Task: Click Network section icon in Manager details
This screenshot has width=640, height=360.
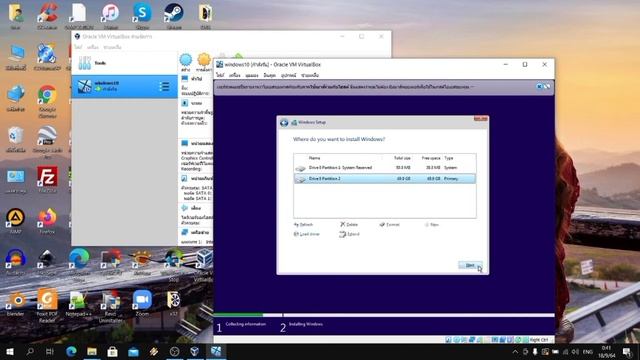Action: coord(184,232)
